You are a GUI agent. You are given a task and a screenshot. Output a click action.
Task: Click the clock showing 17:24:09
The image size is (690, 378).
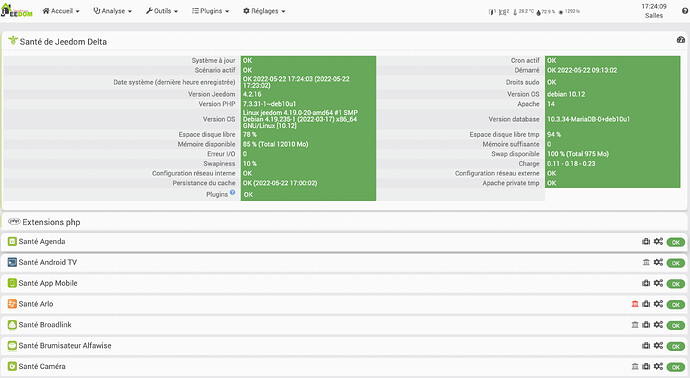[x=654, y=7]
